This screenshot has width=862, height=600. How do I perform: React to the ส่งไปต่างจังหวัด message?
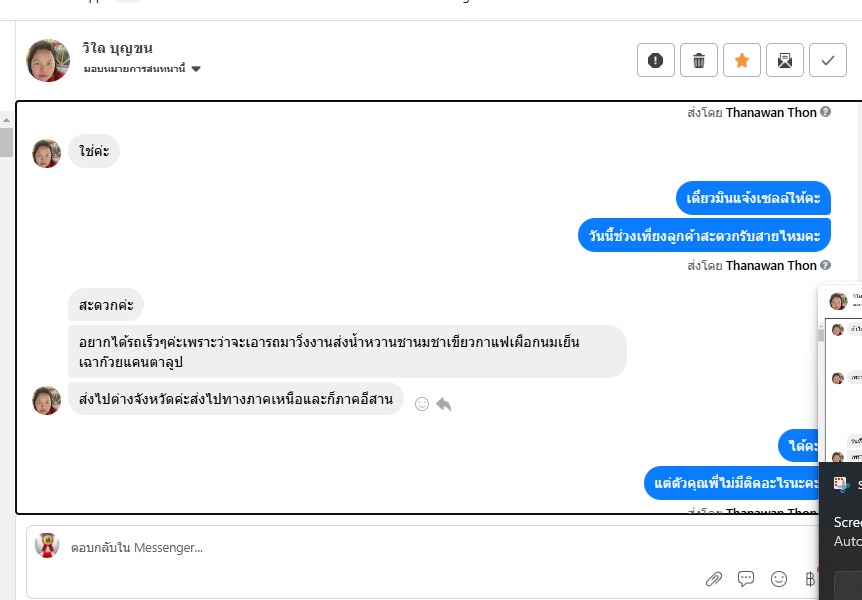tap(422, 403)
